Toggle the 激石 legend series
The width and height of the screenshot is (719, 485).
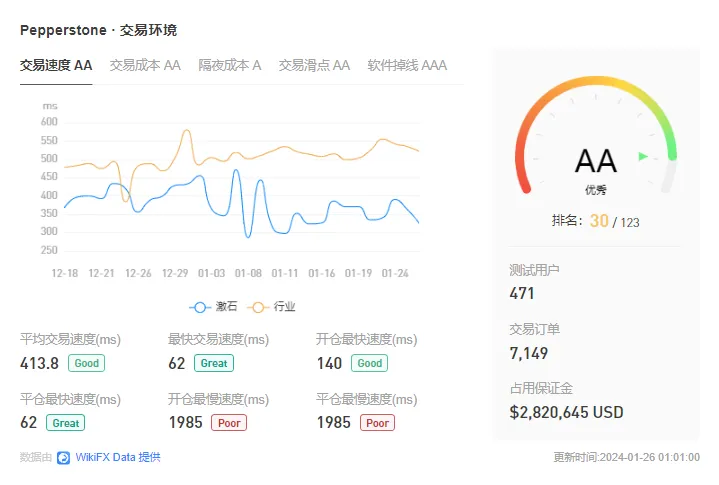pyautogui.click(x=213, y=307)
